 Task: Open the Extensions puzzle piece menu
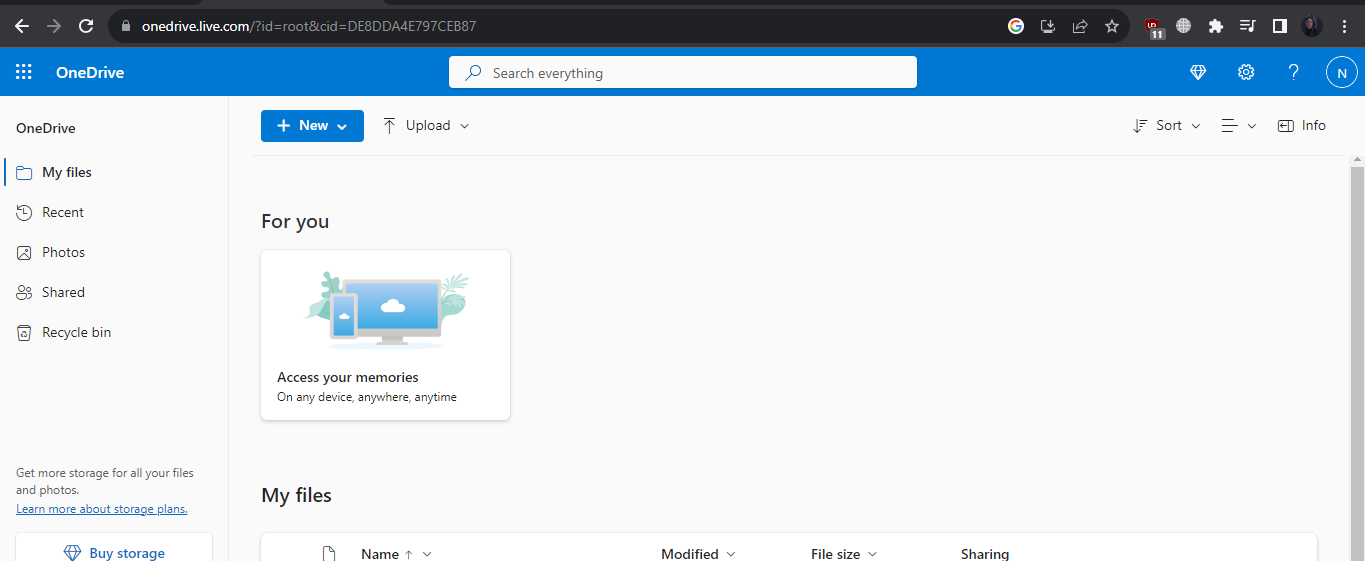click(x=1216, y=26)
